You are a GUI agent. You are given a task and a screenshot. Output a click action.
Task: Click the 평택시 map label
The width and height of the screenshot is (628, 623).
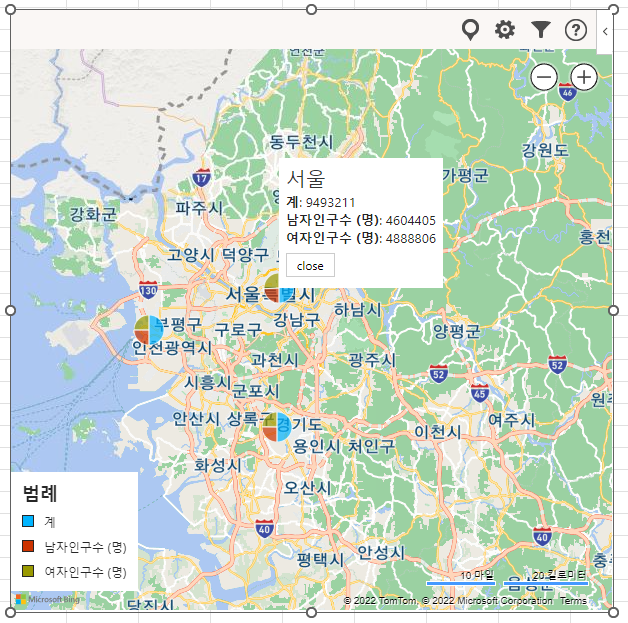coord(320,559)
